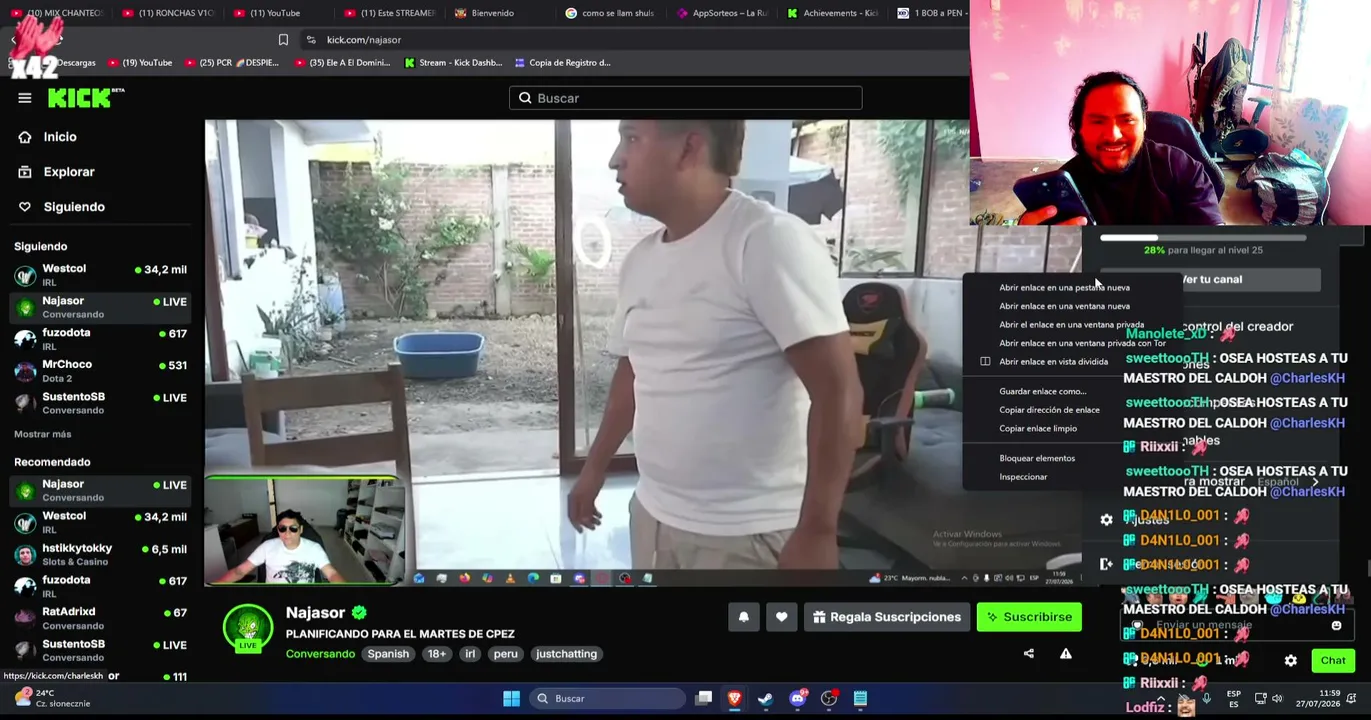Open Explorar in the sidebar
The height and width of the screenshot is (720, 1371).
[x=69, y=172]
